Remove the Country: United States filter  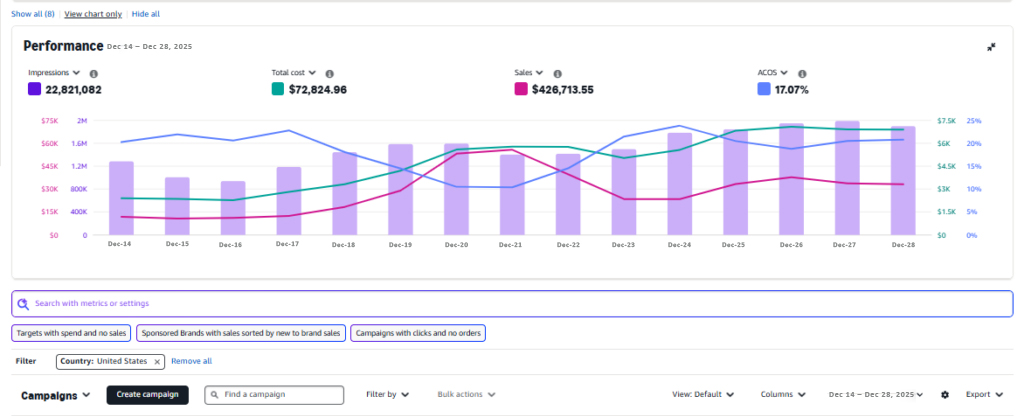click(157, 361)
